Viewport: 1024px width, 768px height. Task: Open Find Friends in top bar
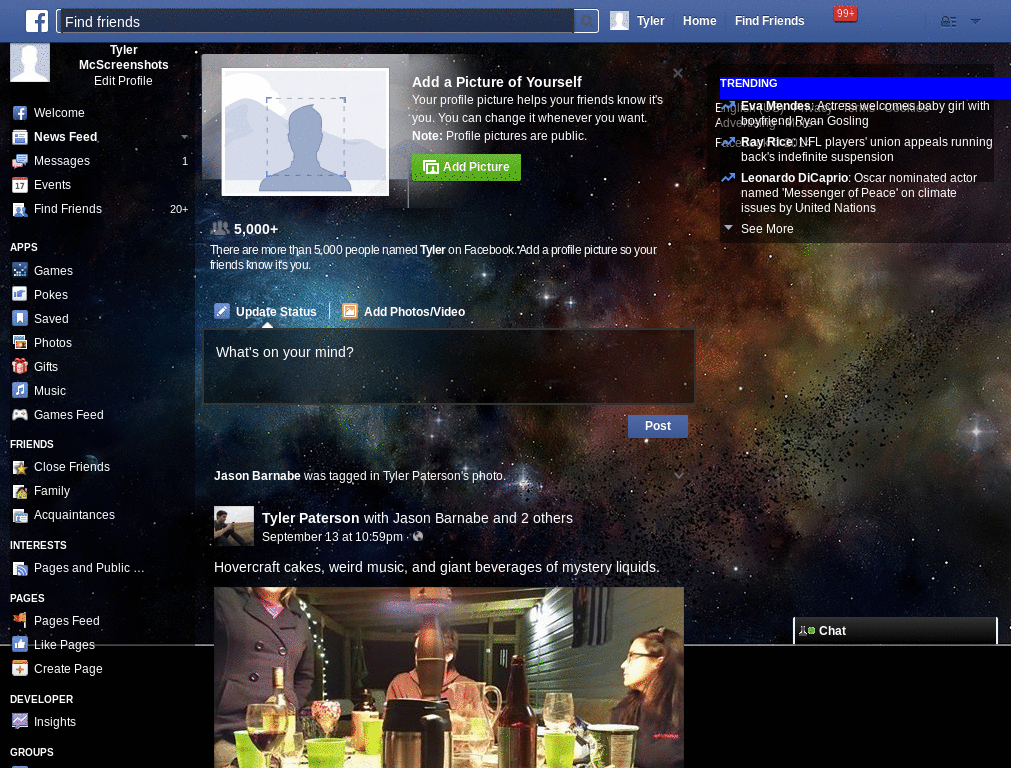[769, 21]
